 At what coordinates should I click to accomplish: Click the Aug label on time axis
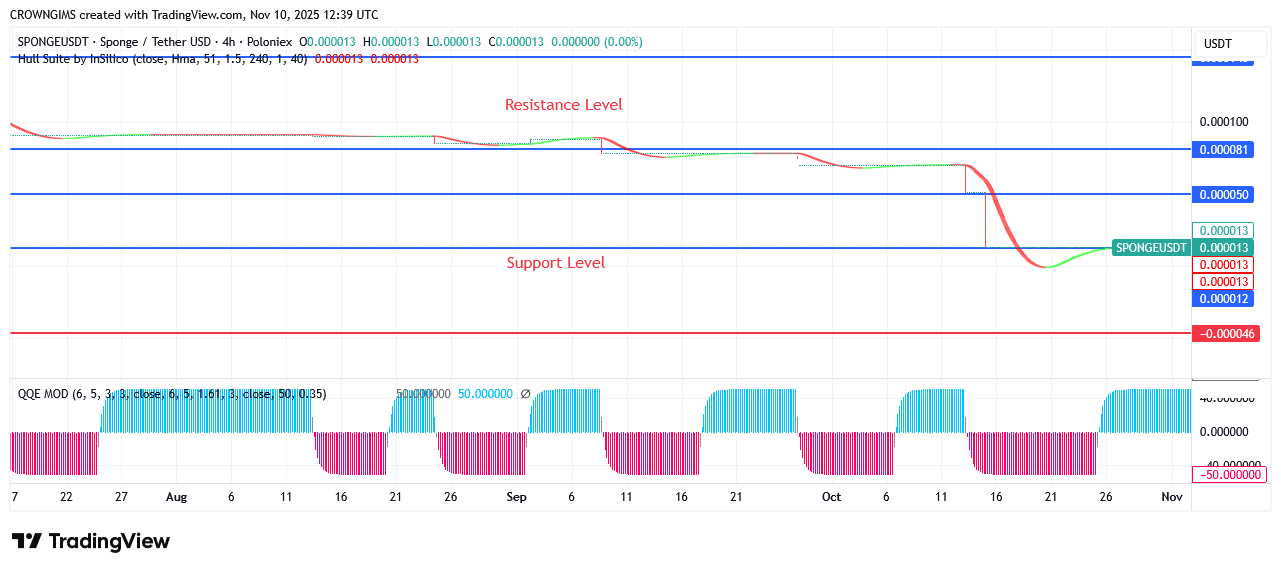(176, 497)
